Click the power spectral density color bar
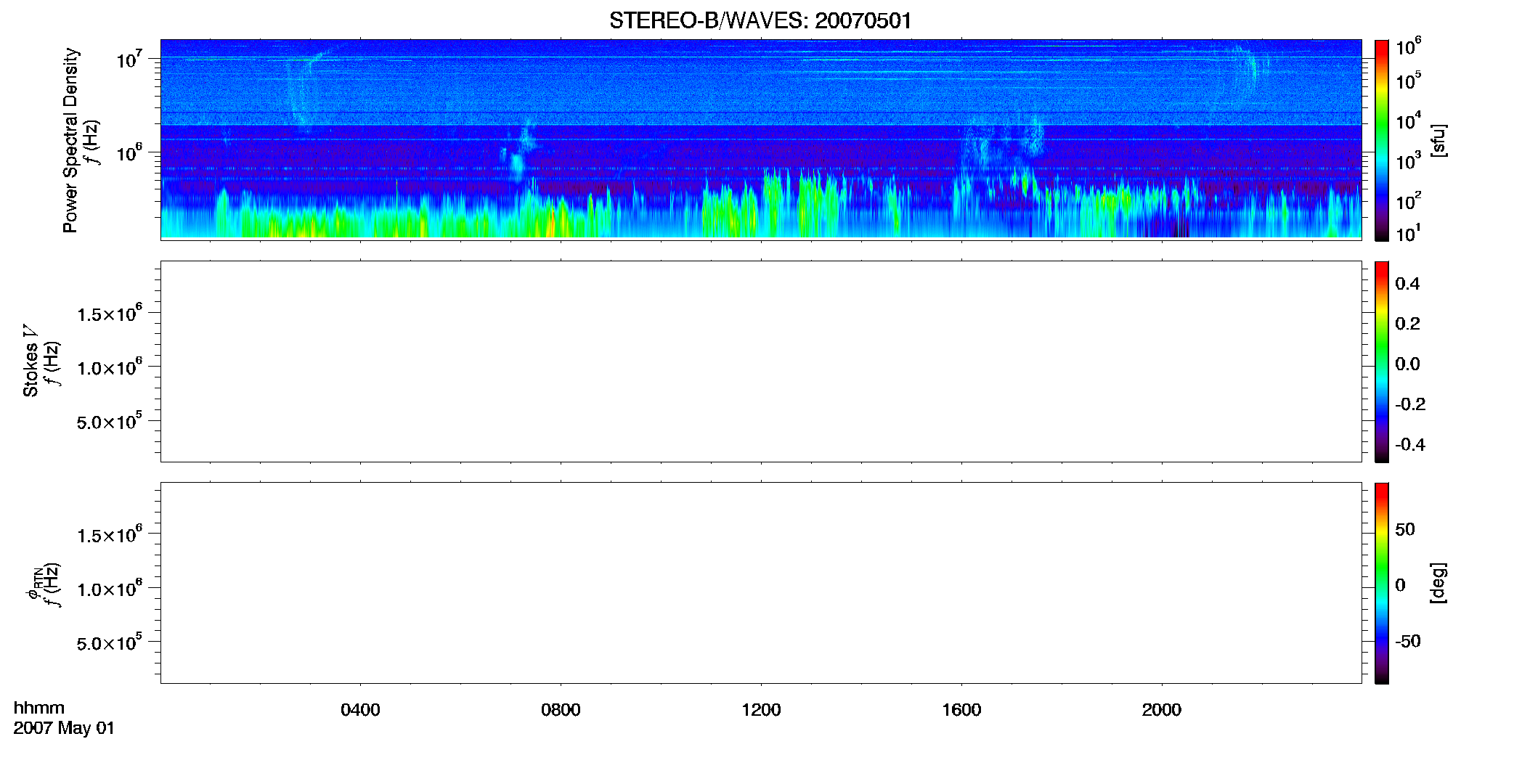This screenshot has height=784, width=1522. (1382, 140)
